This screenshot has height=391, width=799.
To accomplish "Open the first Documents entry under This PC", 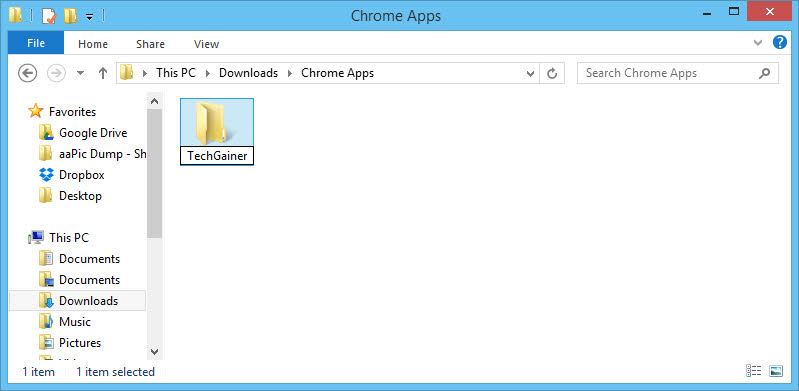I will pos(89,259).
